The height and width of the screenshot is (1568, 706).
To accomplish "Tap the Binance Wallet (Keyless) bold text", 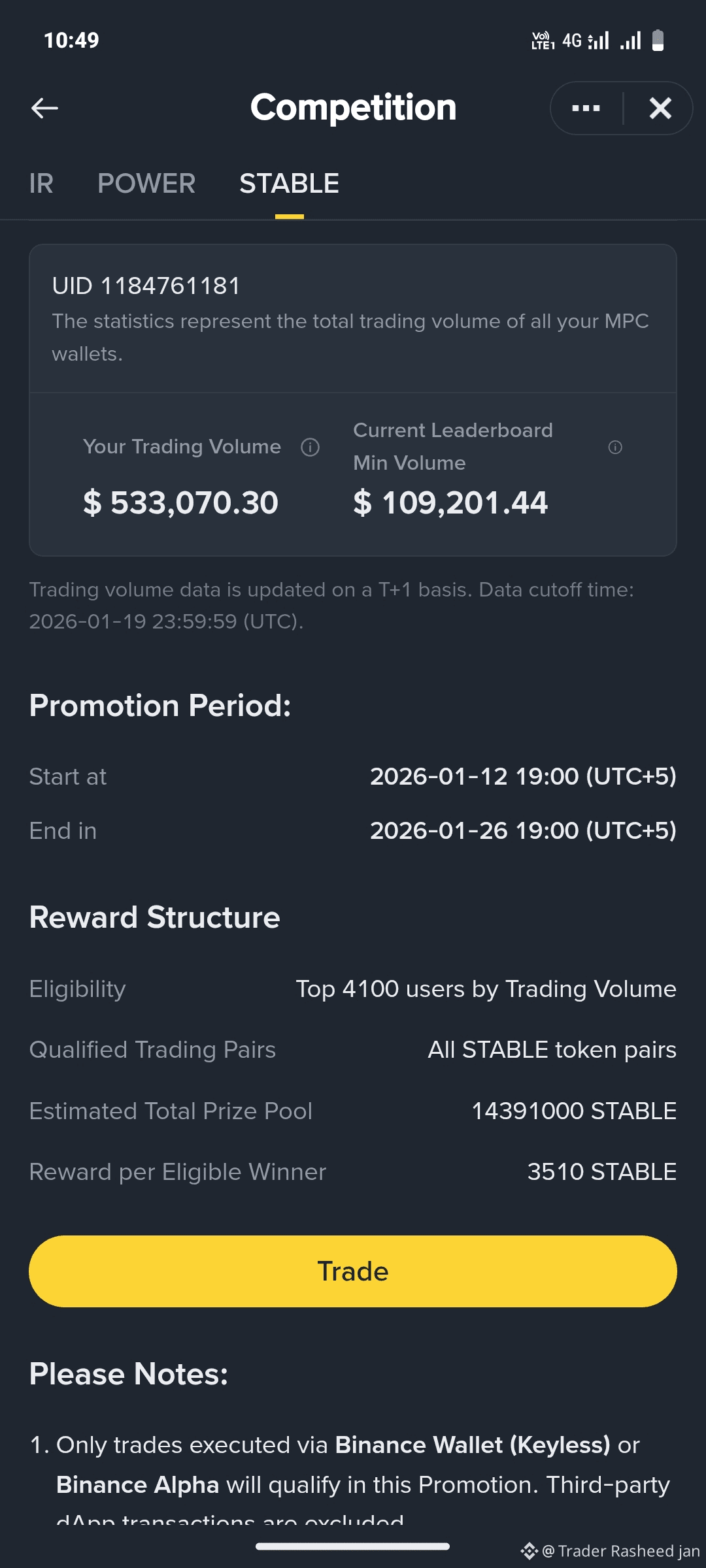I will pos(473,1445).
